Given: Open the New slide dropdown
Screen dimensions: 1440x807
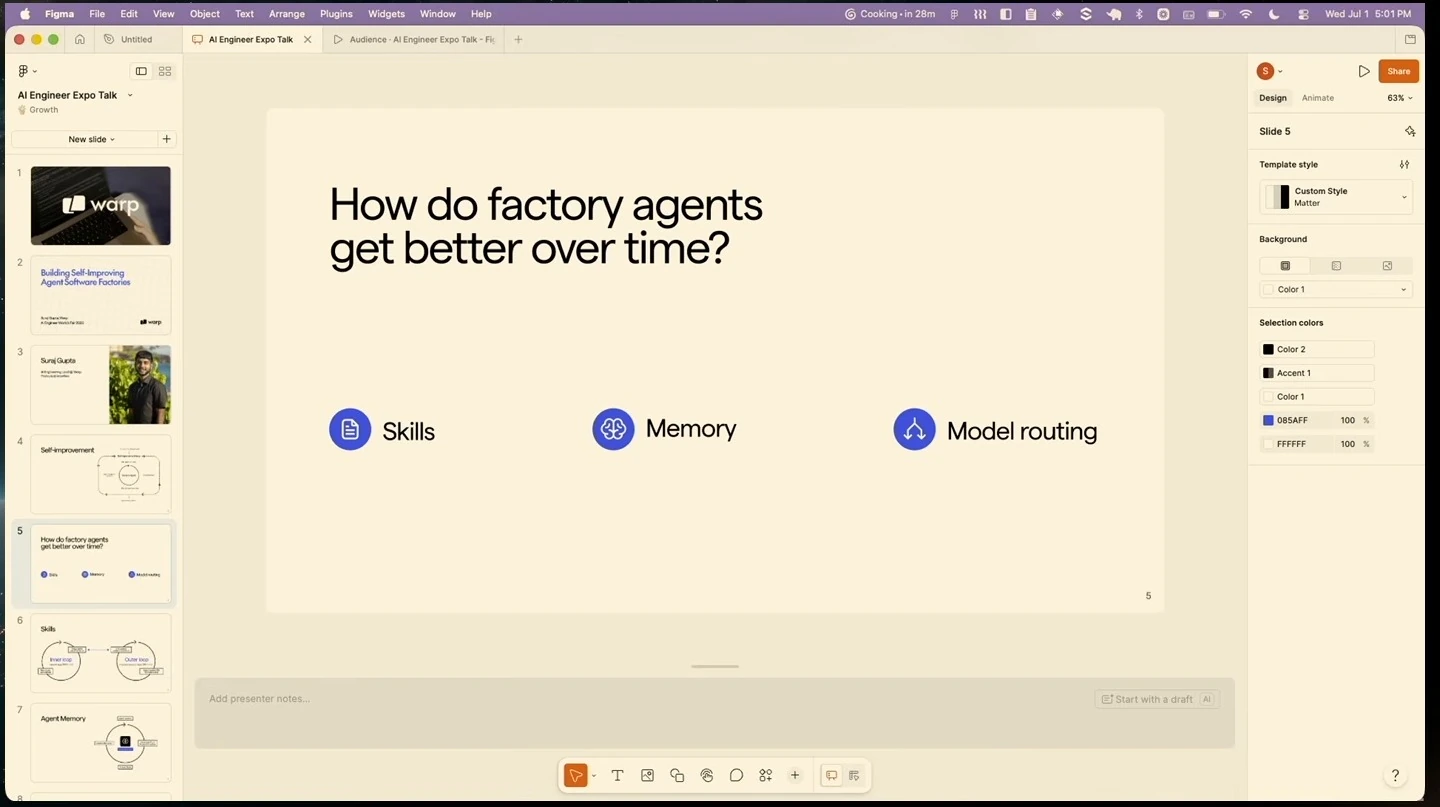Looking at the screenshot, I should (91, 139).
